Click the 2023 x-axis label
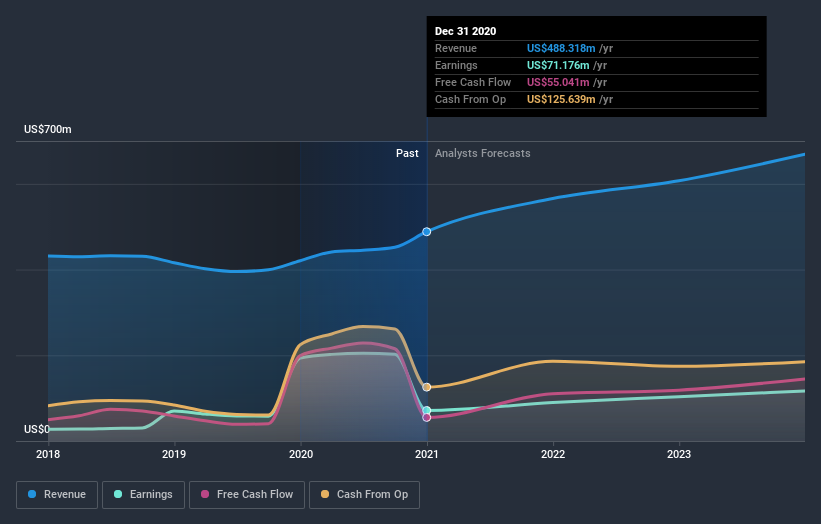The height and width of the screenshot is (524, 821). pyautogui.click(x=679, y=454)
